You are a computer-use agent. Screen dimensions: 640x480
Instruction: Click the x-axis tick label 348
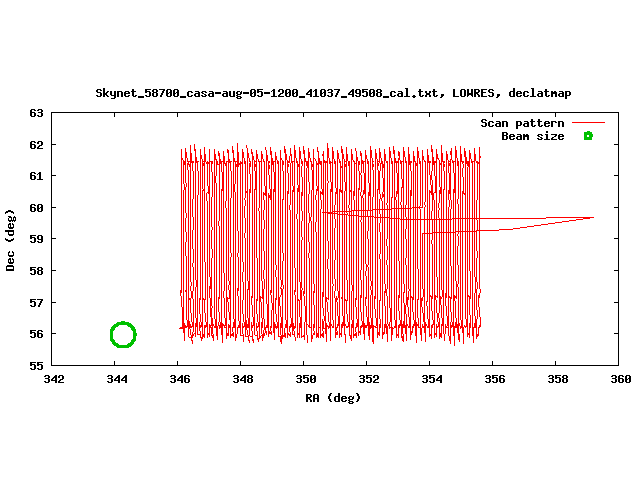[x=243, y=380]
